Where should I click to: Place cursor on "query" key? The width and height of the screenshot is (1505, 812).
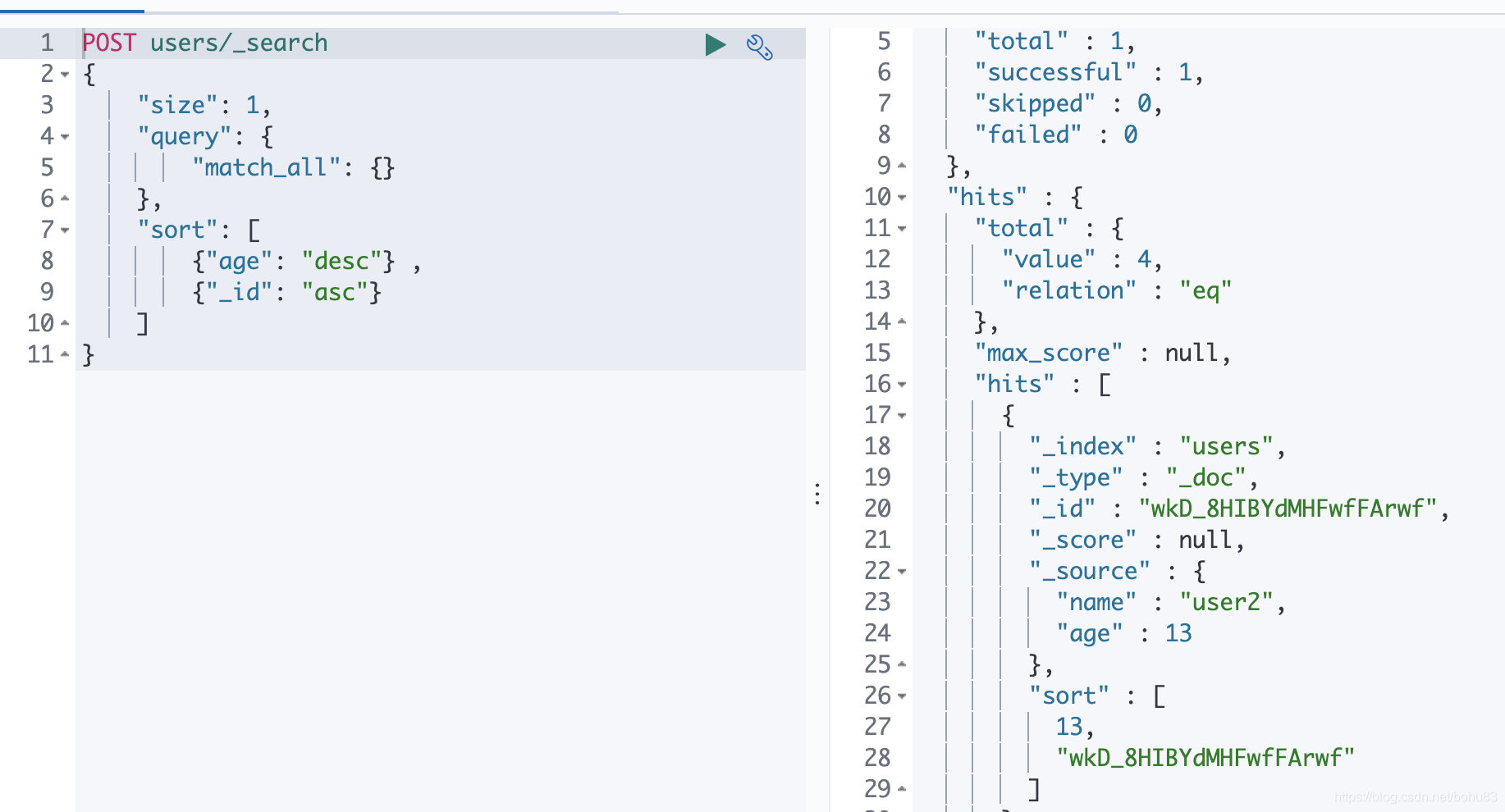pos(185,136)
